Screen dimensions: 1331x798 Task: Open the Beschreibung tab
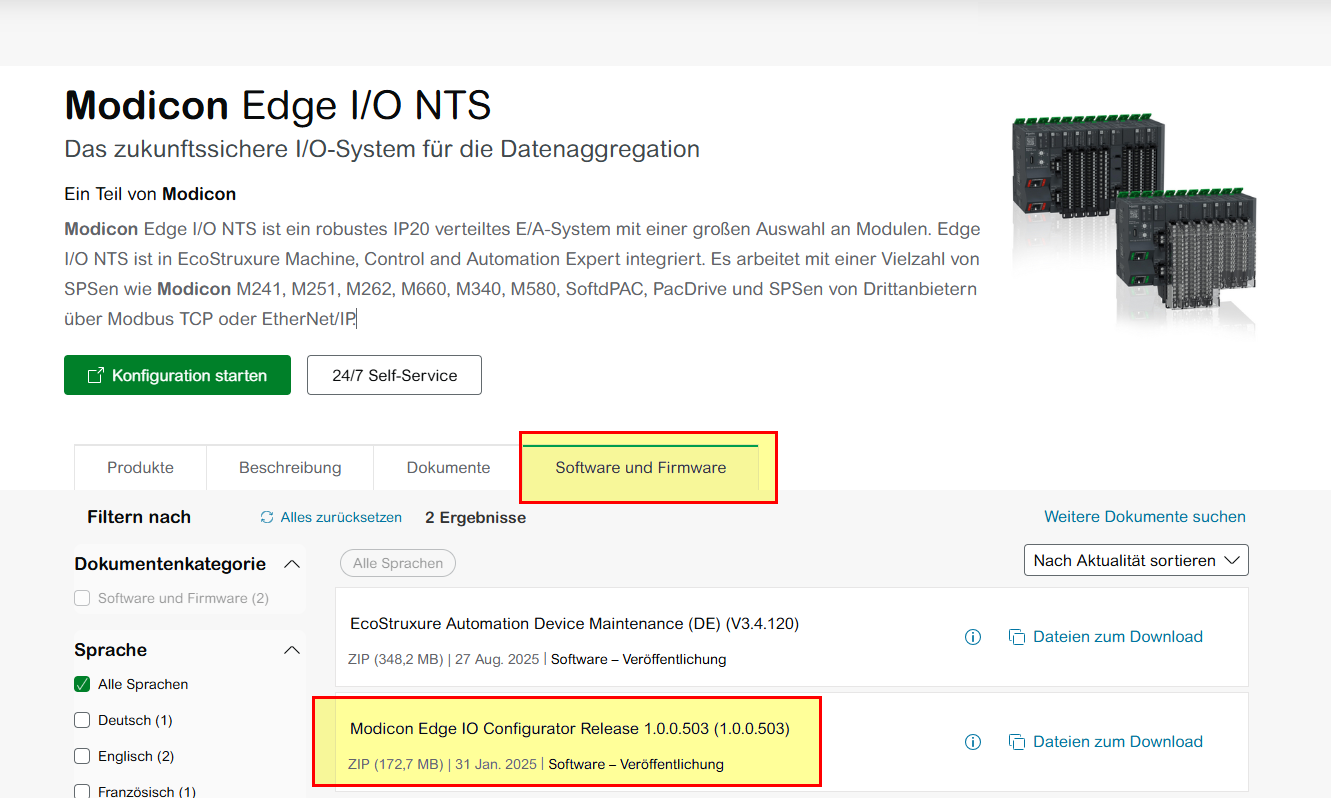pos(290,468)
